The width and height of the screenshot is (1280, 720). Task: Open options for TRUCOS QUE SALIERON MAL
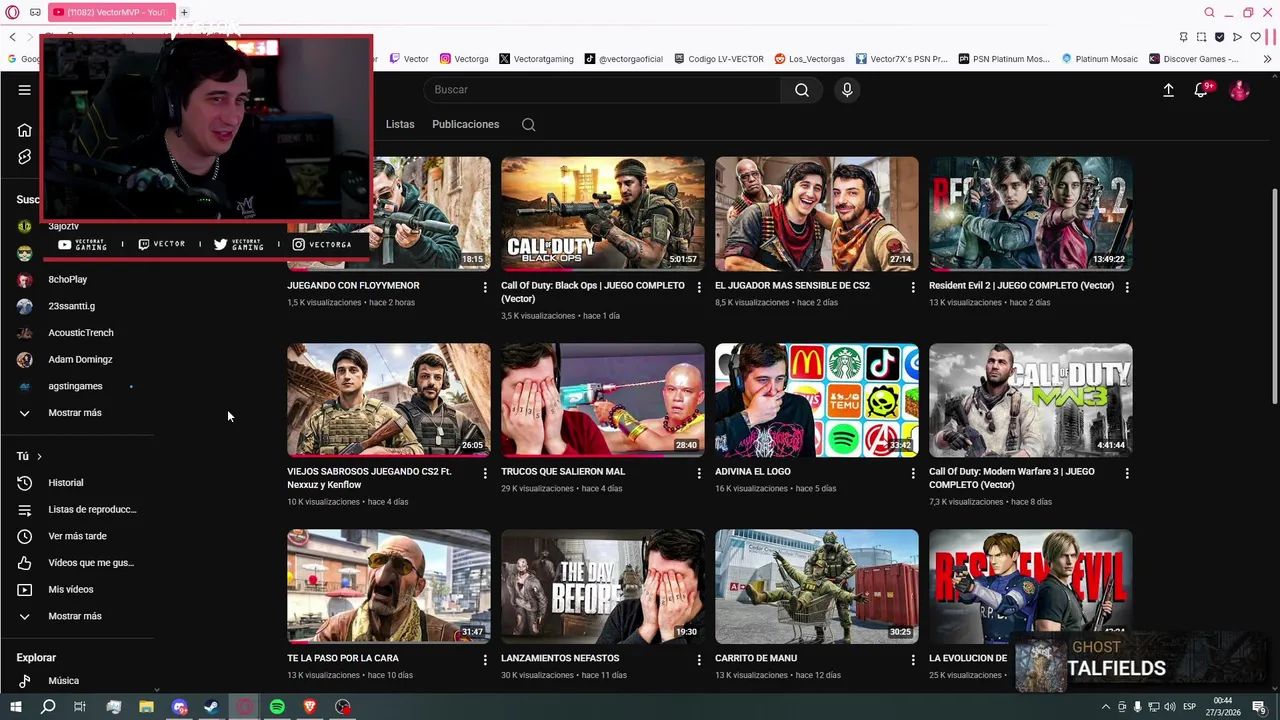point(699,473)
